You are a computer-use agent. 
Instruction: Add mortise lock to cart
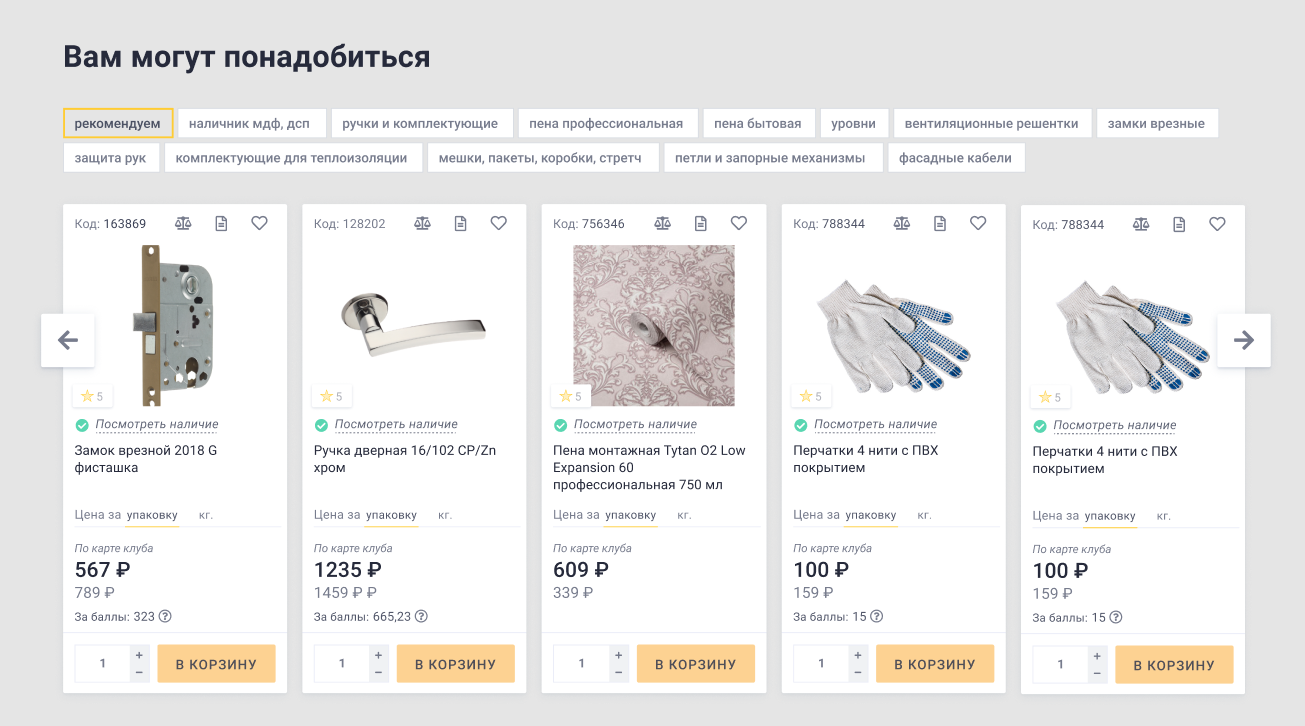[216, 664]
